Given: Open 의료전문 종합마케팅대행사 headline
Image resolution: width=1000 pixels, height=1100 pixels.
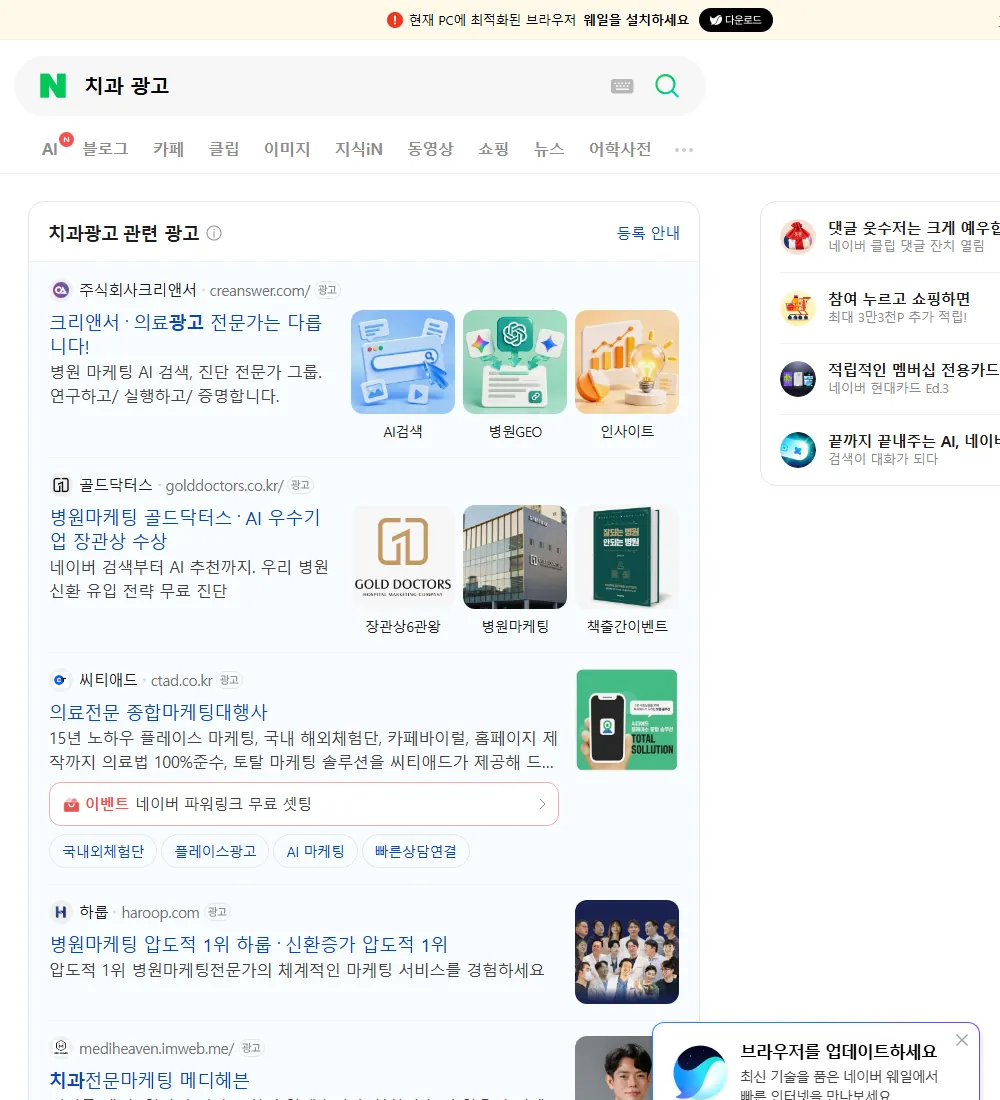Looking at the screenshot, I should click(x=159, y=712).
